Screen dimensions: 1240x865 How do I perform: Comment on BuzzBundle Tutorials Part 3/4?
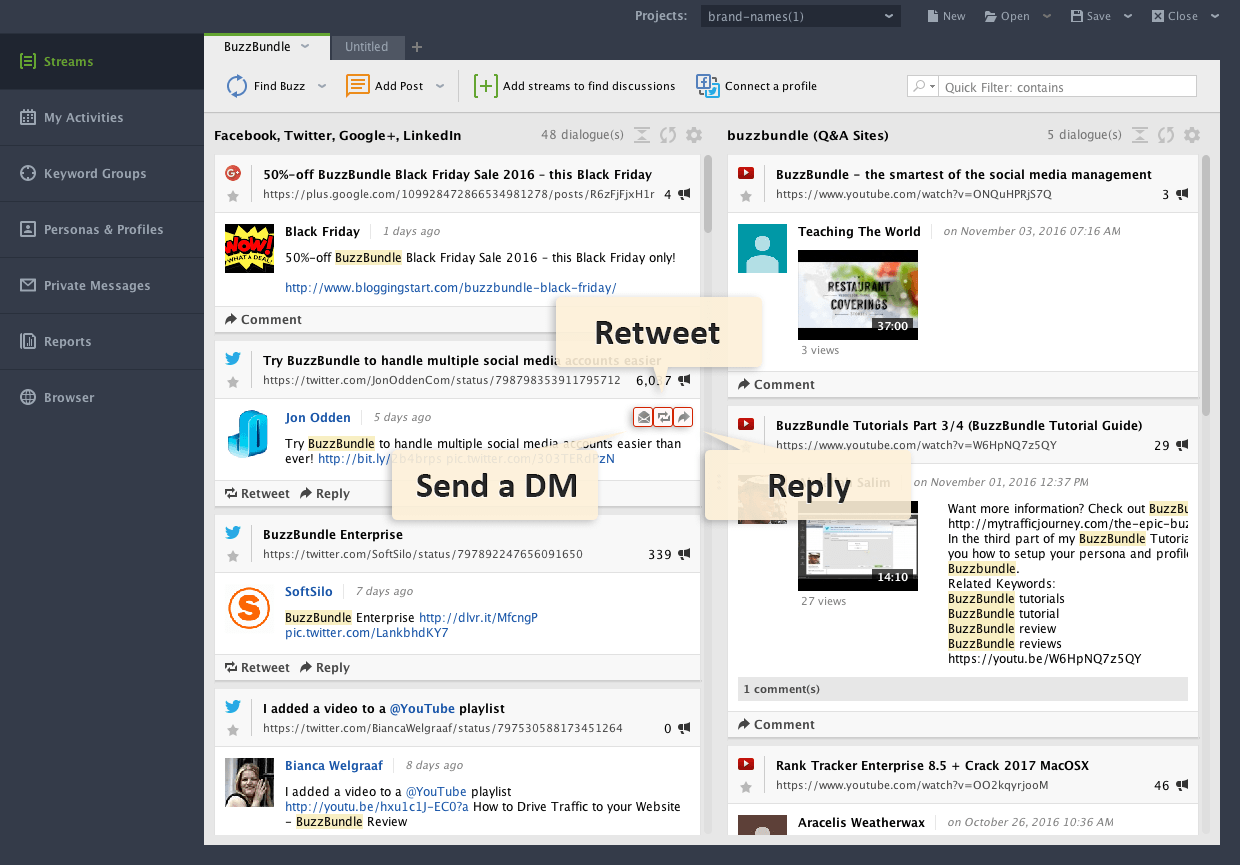click(776, 725)
